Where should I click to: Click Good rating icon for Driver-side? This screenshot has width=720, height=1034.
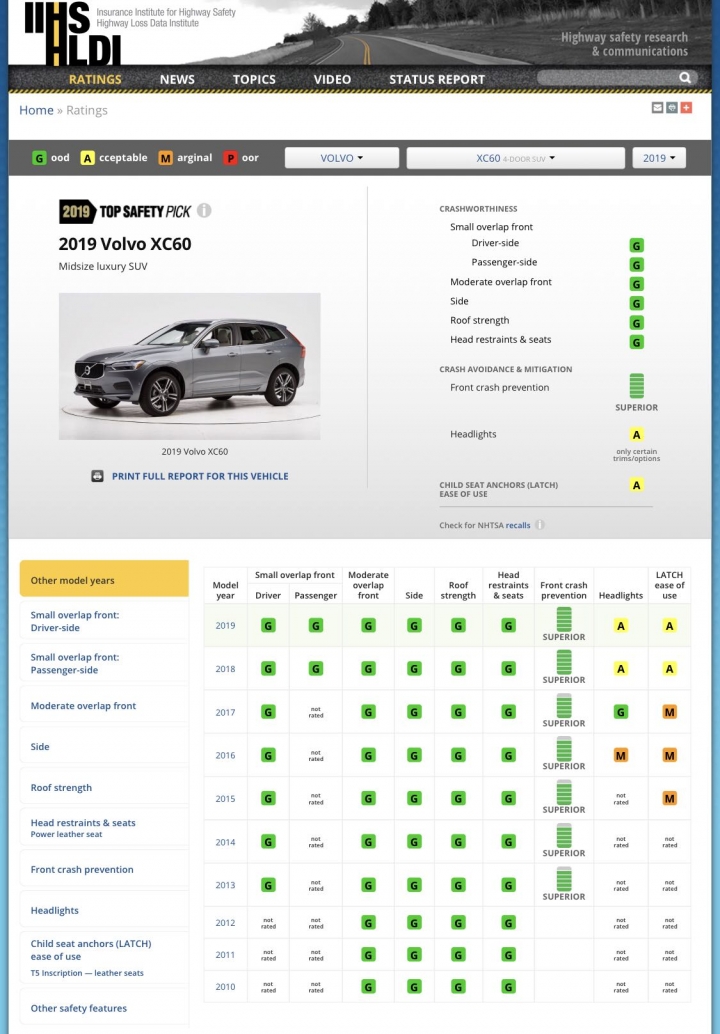point(636,245)
